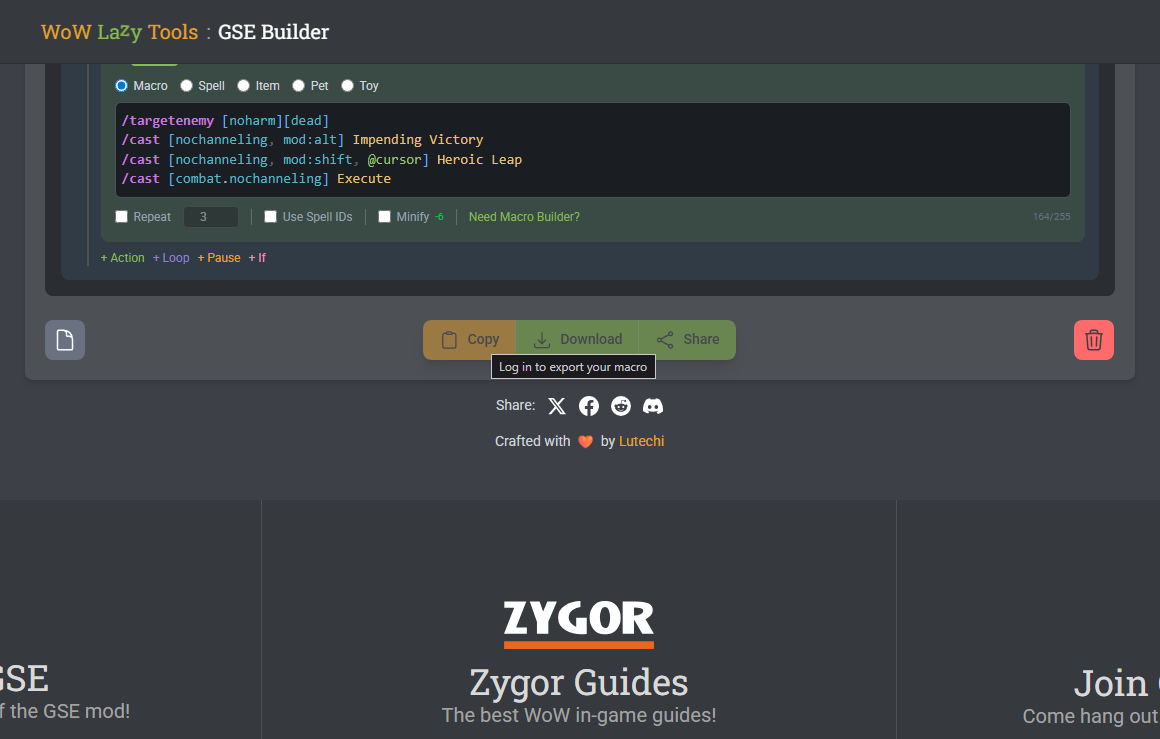The width and height of the screenshot is (1160, 739).
Task: Share on Reddit icon
Action: coord(621,406)
